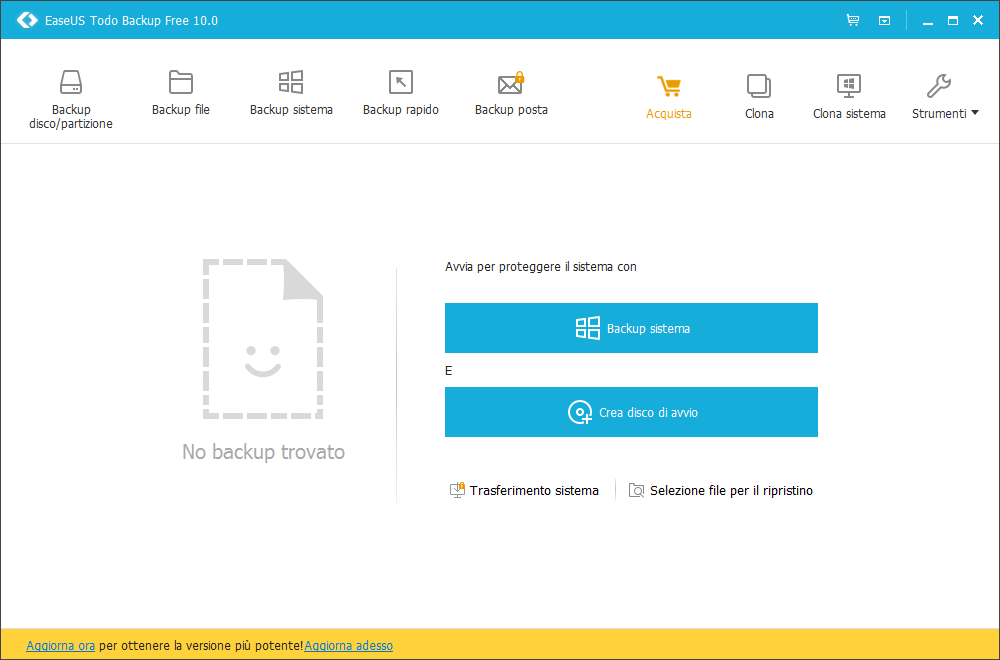Maximize the EaseUS Todo Backup window

point(952,20)
